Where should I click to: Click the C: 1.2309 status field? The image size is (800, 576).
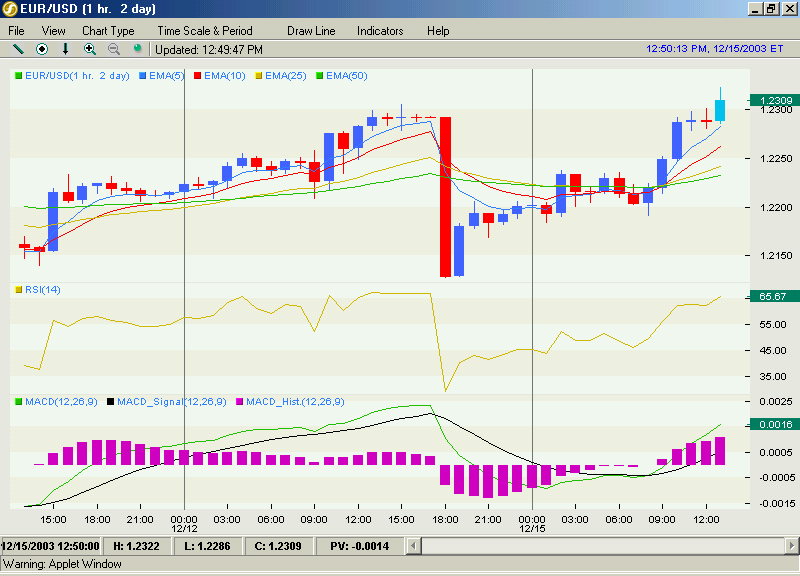click(x=278, y=546)
